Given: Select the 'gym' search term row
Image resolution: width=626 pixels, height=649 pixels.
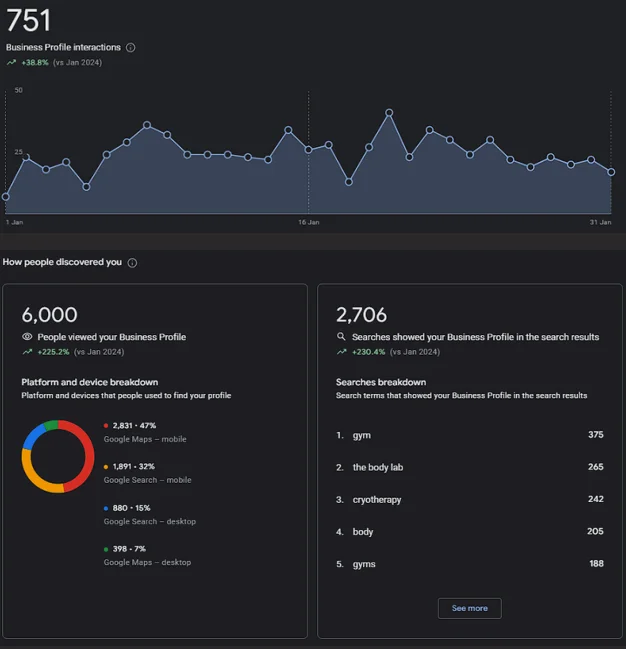Looking at the screenshot, I should click(469, 435).
